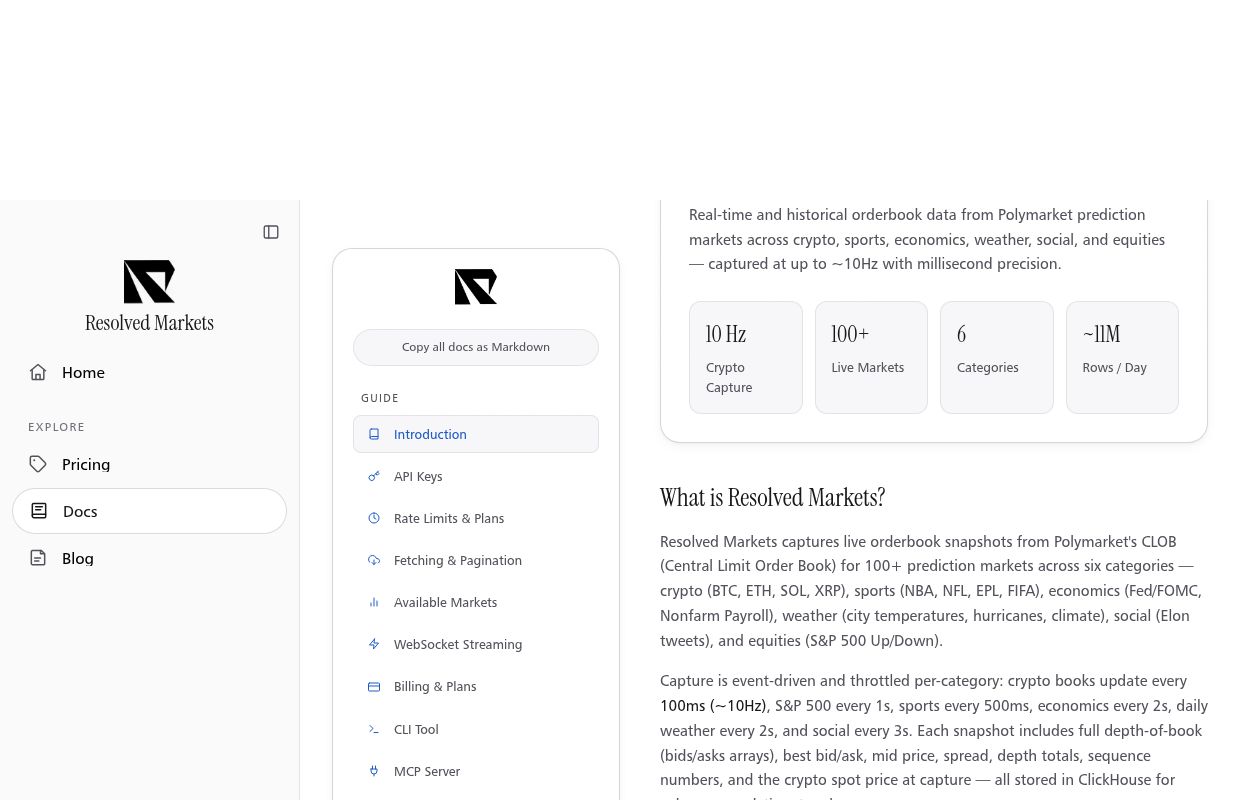This screenshot has width=1240, height=800.
Task: Click the 10 Hz Crypto Capture card
Action: tap(746, 357)
